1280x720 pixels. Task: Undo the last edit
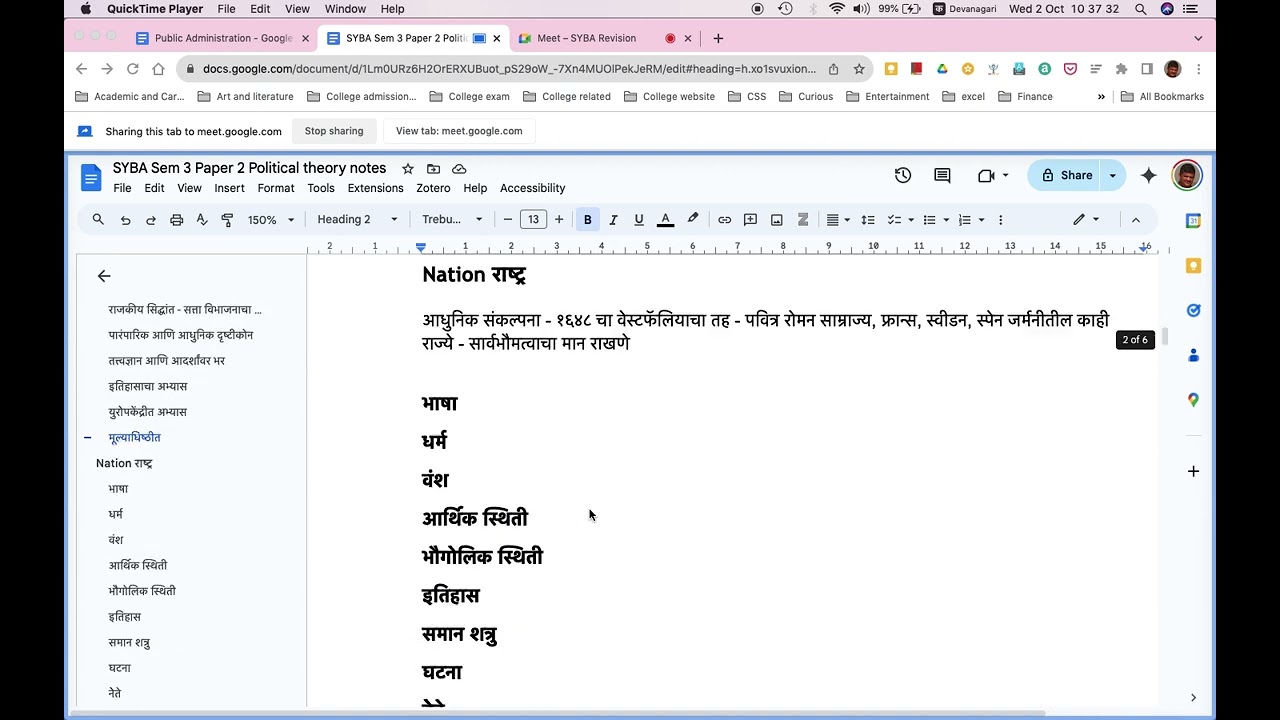pos(125,220)
